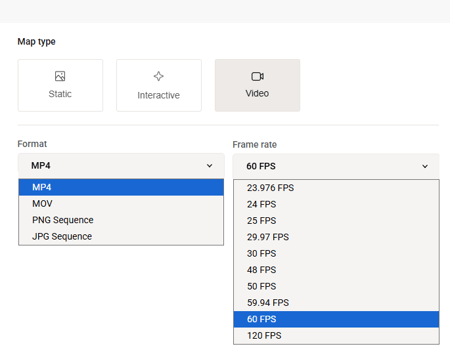This screenshot has height=361, width=450.
Task: Open the Format dropdown showing MP4
Action: pos(121,166)
